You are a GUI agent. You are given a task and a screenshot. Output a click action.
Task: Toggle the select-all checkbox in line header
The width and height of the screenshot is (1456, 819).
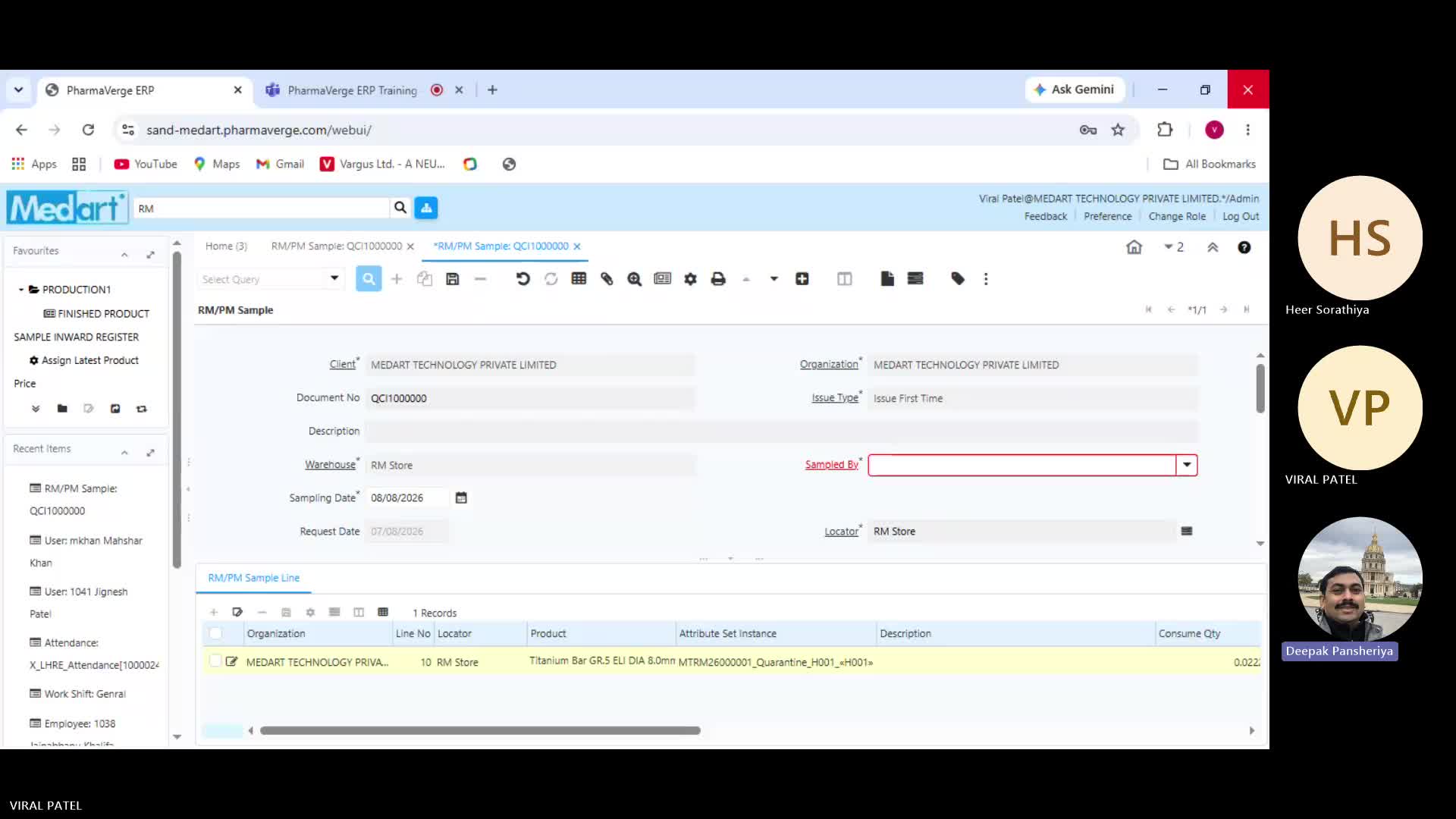[x=215, y=633]
